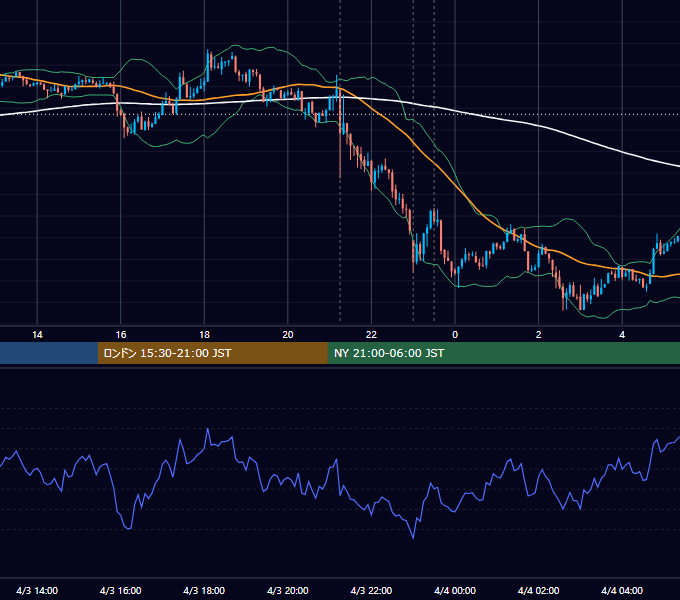The height and width of the screenshot is (600, 680).
Task: Click the 14 hour label on price chart axis
Action: point(37,335)
